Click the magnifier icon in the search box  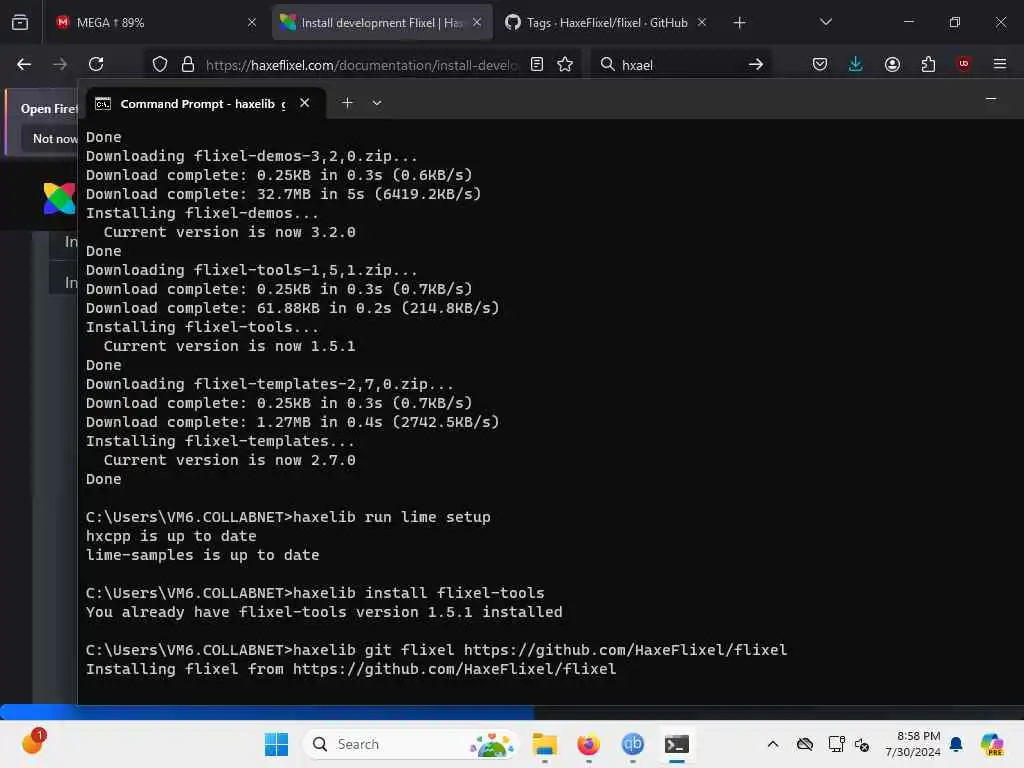(x=607, y=64)
